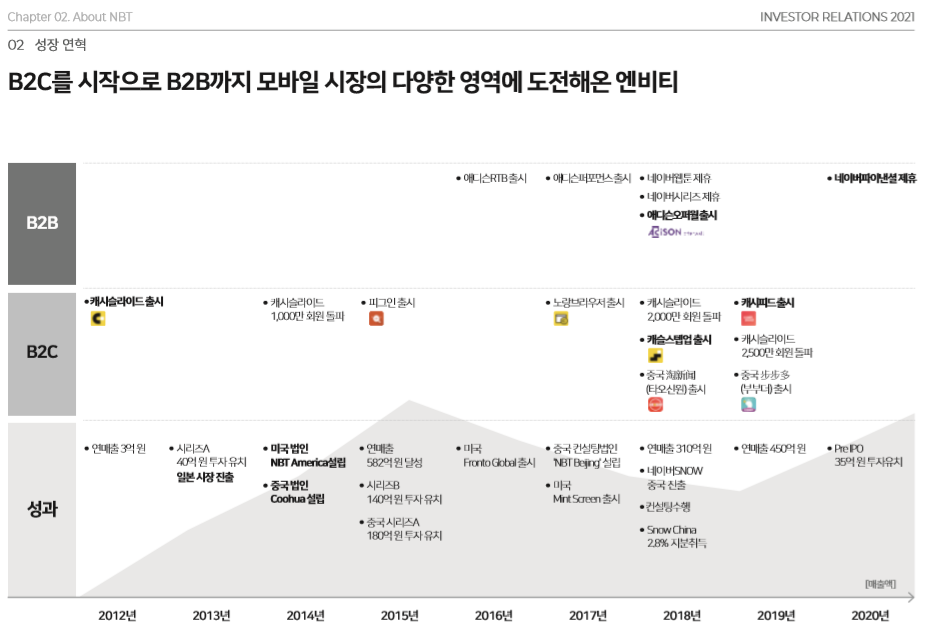Click the 'Mint Screen 출시' entry
Viewport: 925px width, 642px height.
point(586,499)
